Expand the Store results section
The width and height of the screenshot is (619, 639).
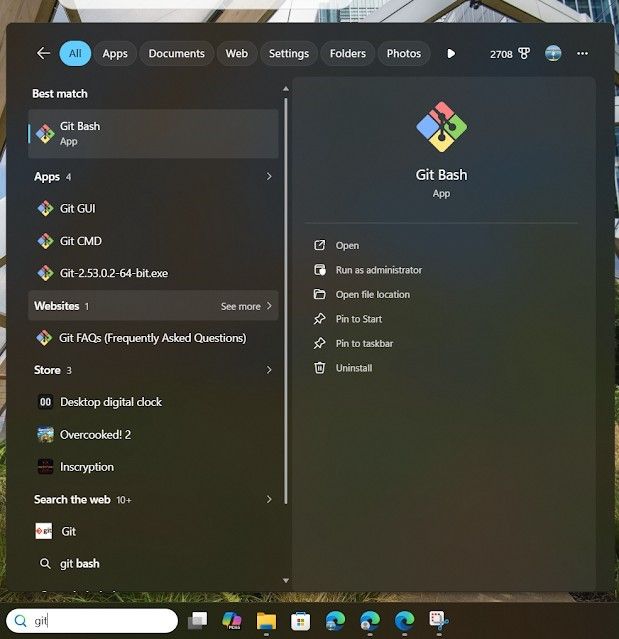pos(269,370)
